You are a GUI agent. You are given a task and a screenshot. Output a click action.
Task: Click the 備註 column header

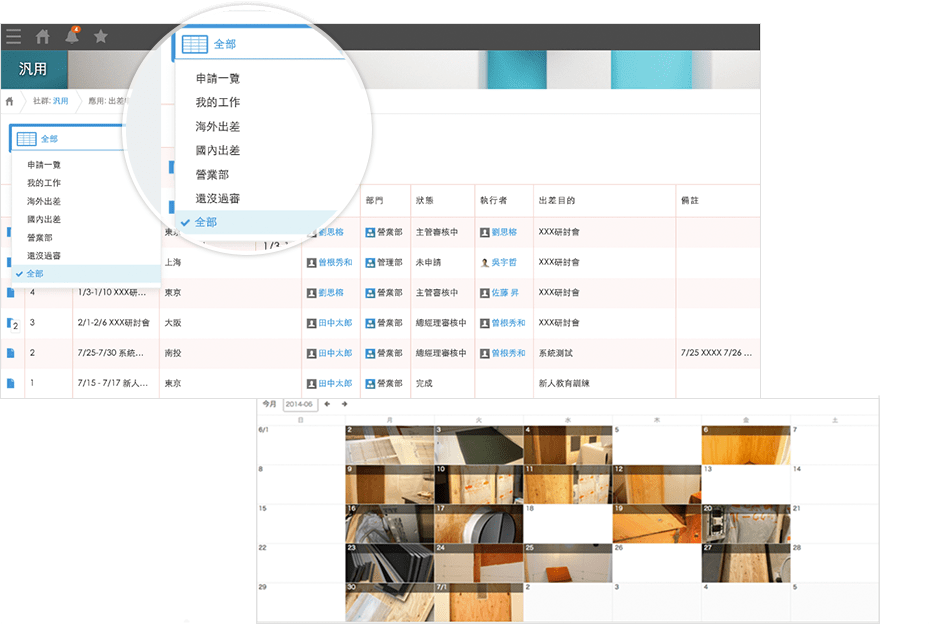pyautogui.click(x=690, y=201)
